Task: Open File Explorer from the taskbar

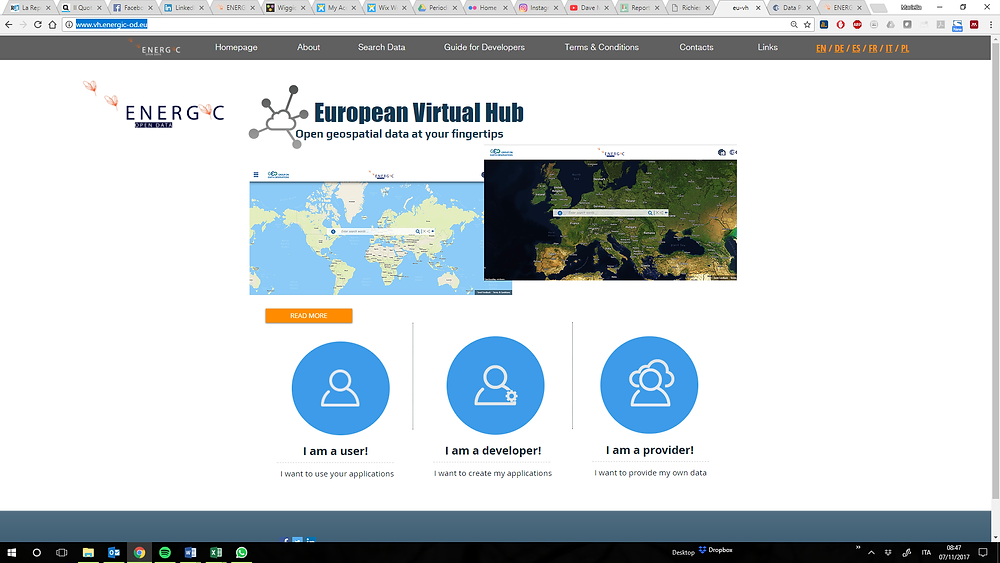Action: tap(88, 552)
